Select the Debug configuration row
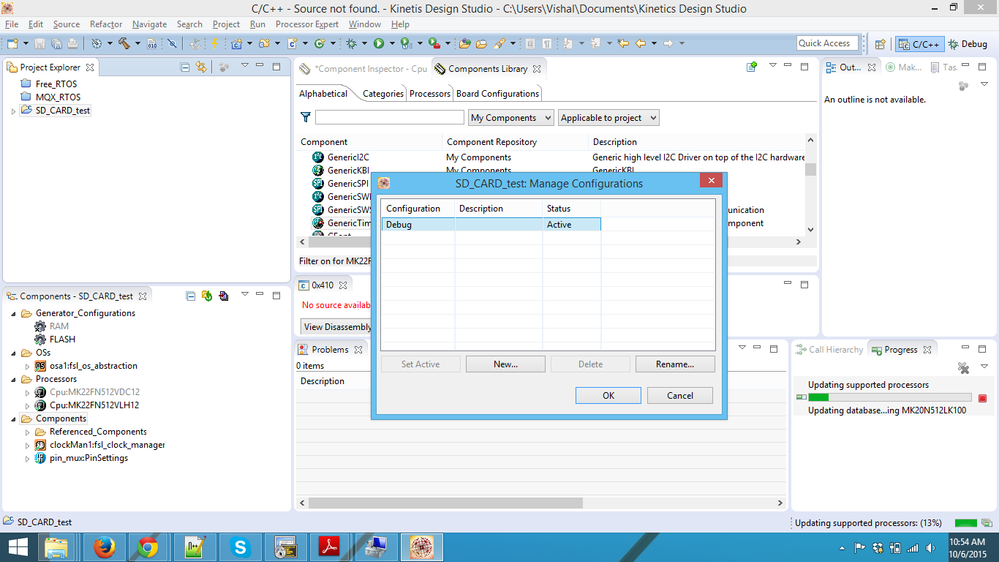This screenshot has width=999, height=562. pyautogui.click(x=491, y=224)
